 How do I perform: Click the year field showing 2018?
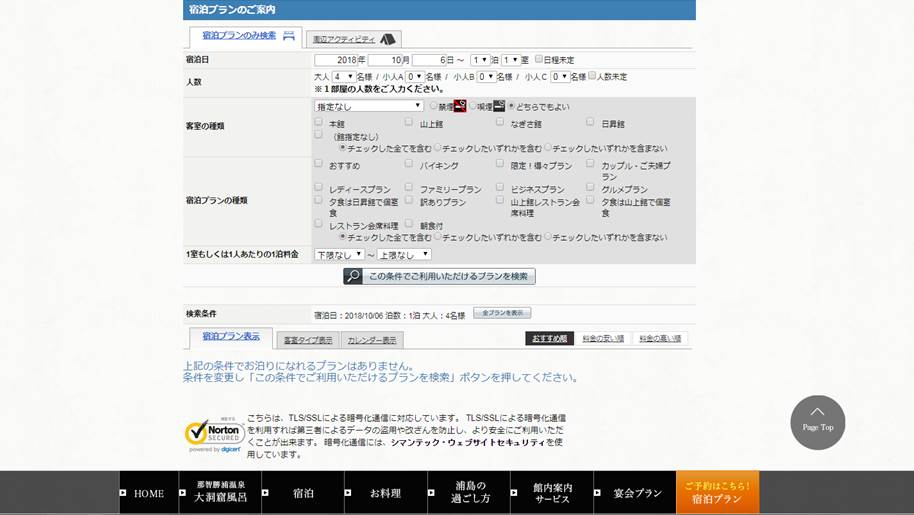(336, 59)
